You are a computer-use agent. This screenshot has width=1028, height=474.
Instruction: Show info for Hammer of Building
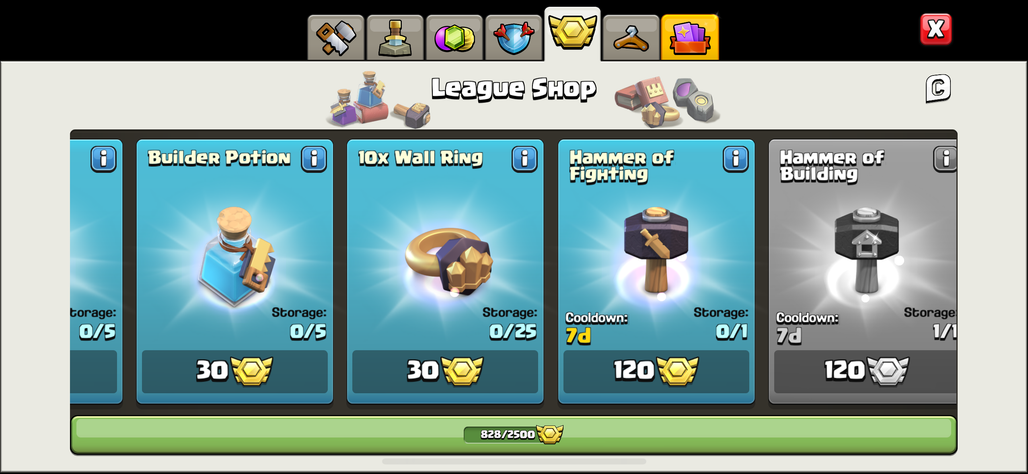945,159
